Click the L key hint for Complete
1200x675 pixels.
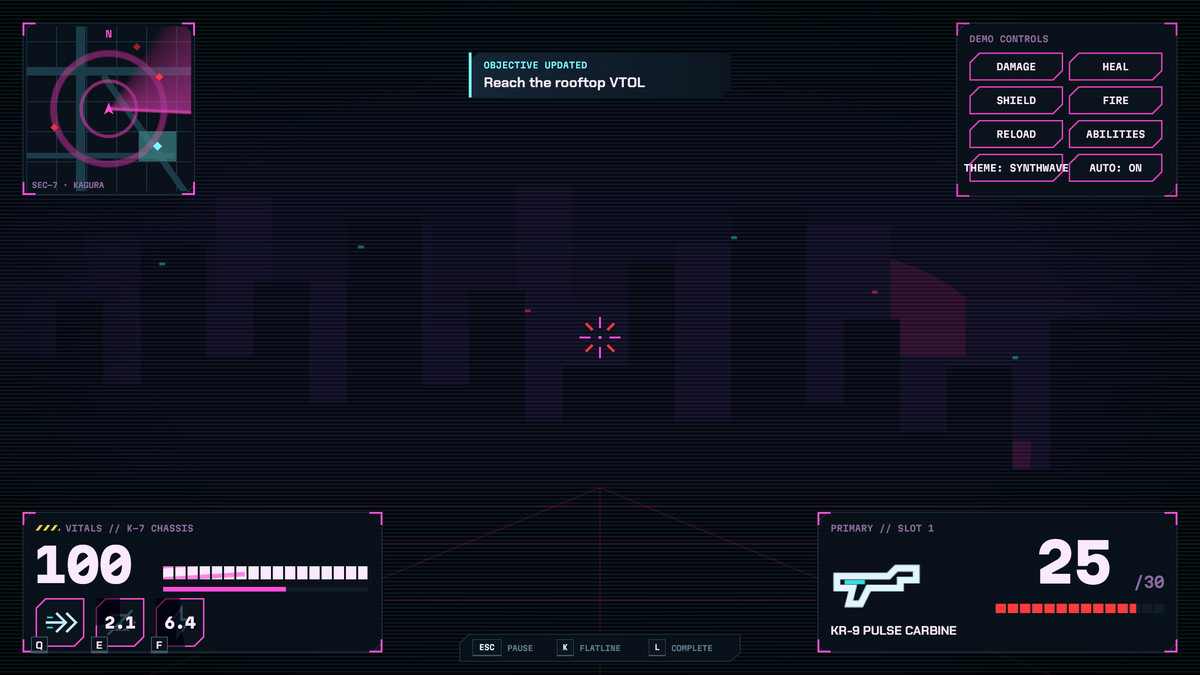pyautogui.click(x=656, y=648)
